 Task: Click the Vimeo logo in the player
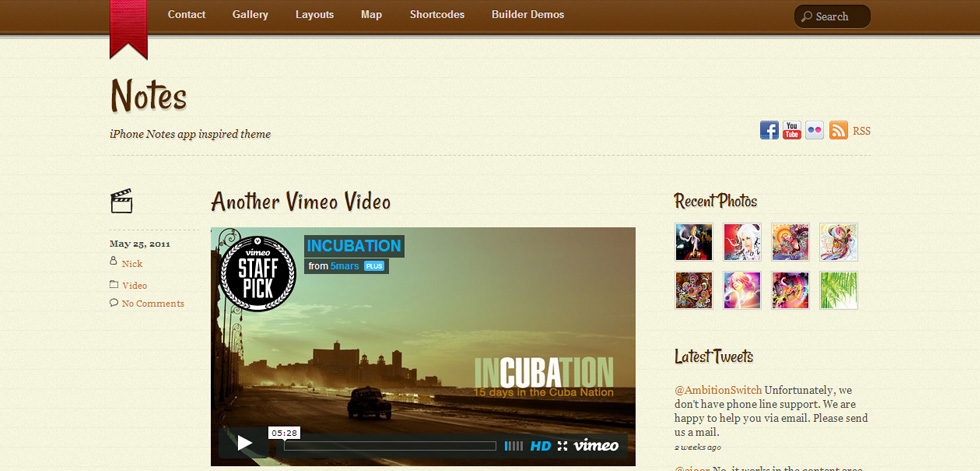(x=596, y=445)
